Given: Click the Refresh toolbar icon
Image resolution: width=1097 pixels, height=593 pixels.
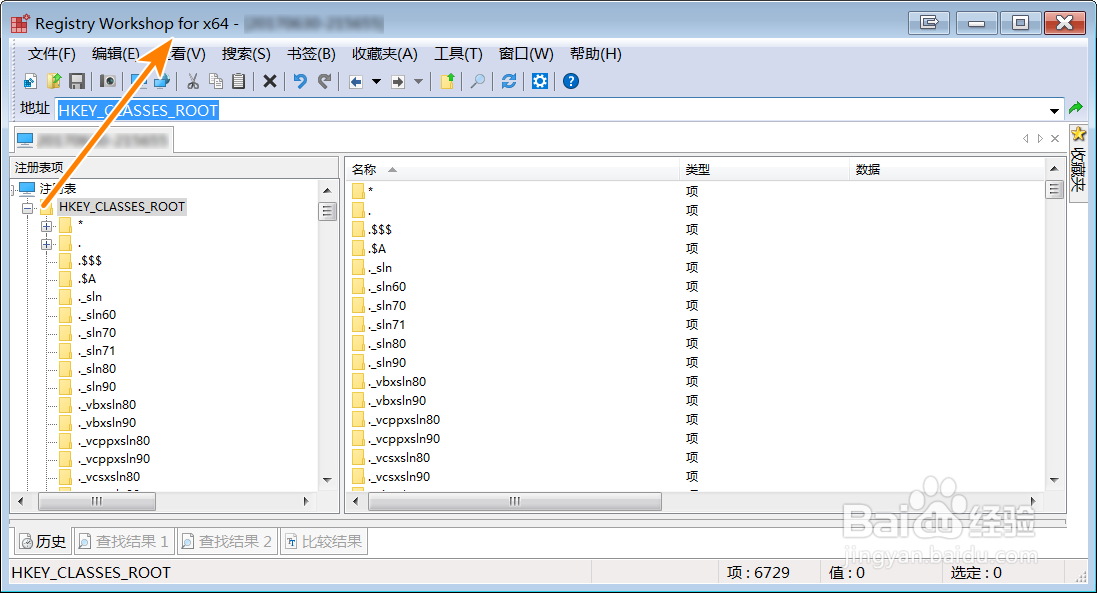Looking at the screenshot, I should coord(509,81).
